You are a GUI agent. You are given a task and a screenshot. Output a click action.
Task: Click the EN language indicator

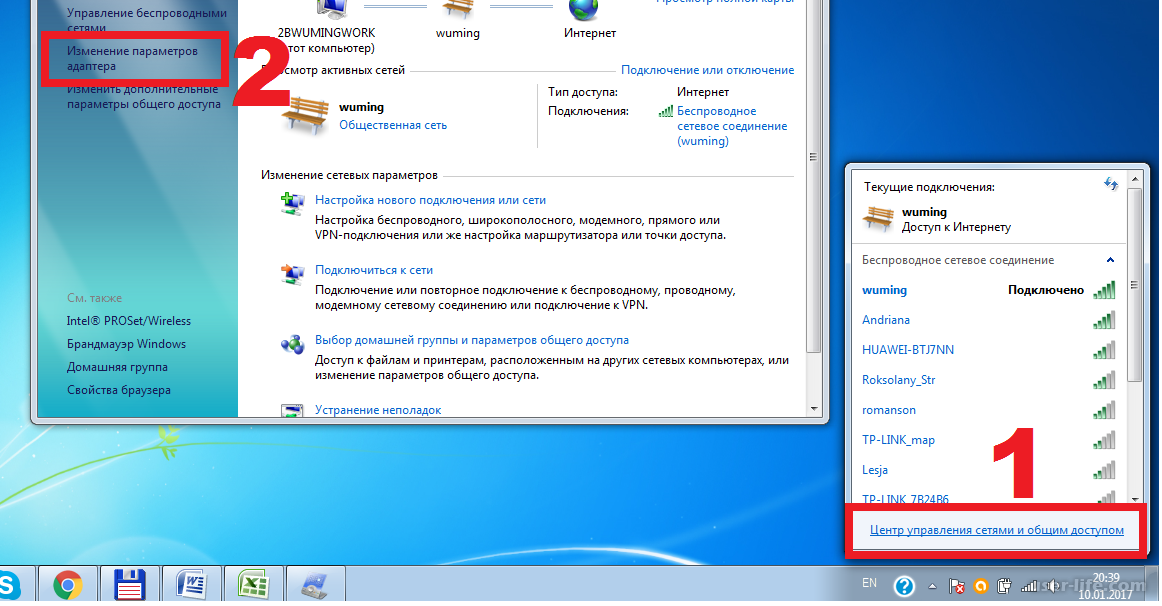click(x=869, y=583)
